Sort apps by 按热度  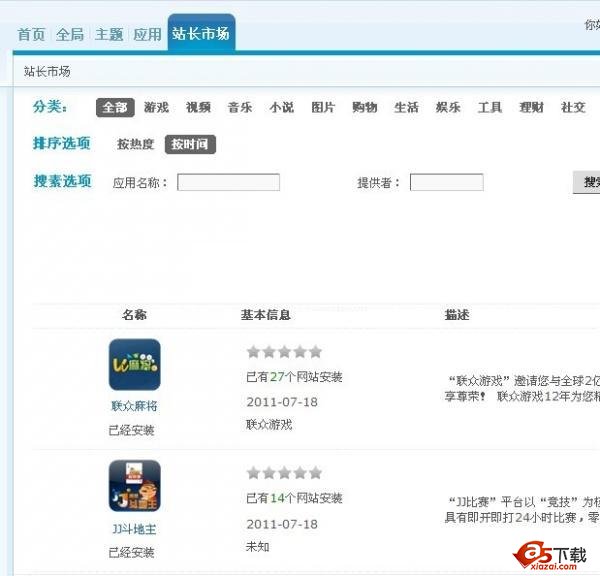pyautogui.click(x=135, y=144)
